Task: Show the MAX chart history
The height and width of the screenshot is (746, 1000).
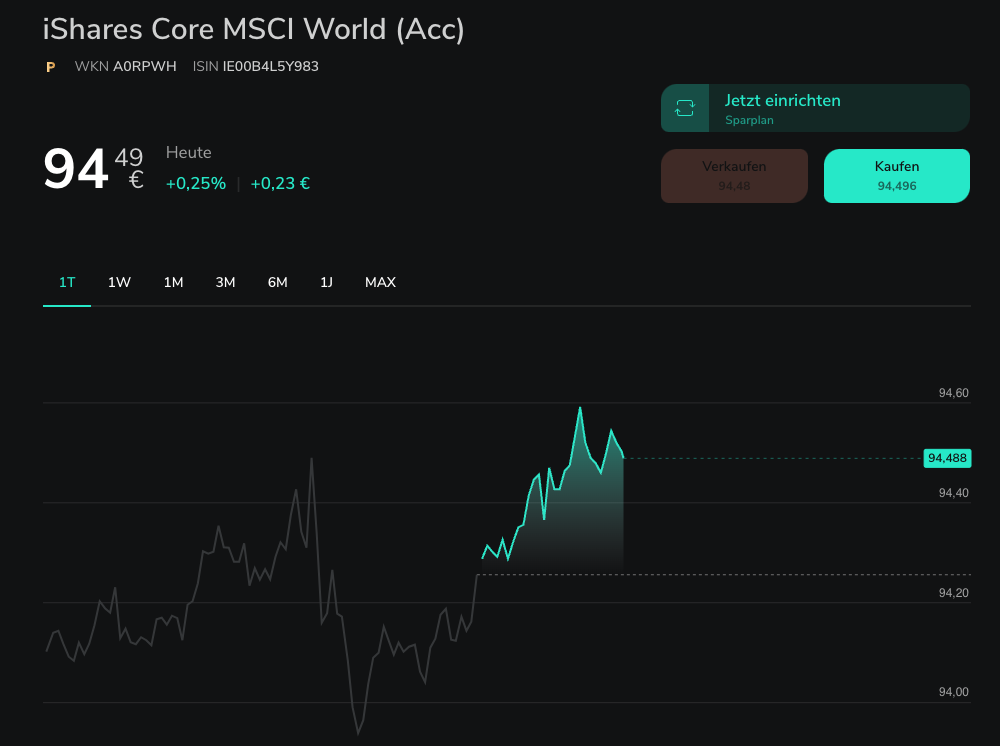Action: click(x=380, y=283)
